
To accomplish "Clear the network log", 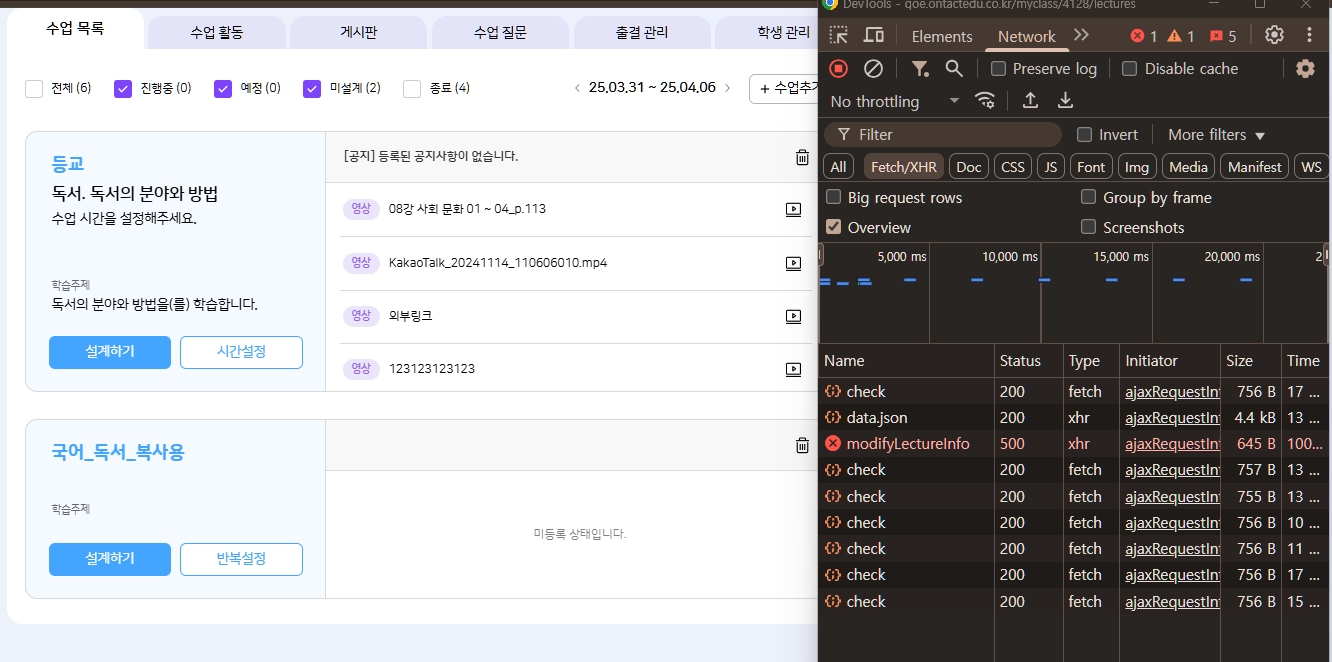I will coord(873,68).
